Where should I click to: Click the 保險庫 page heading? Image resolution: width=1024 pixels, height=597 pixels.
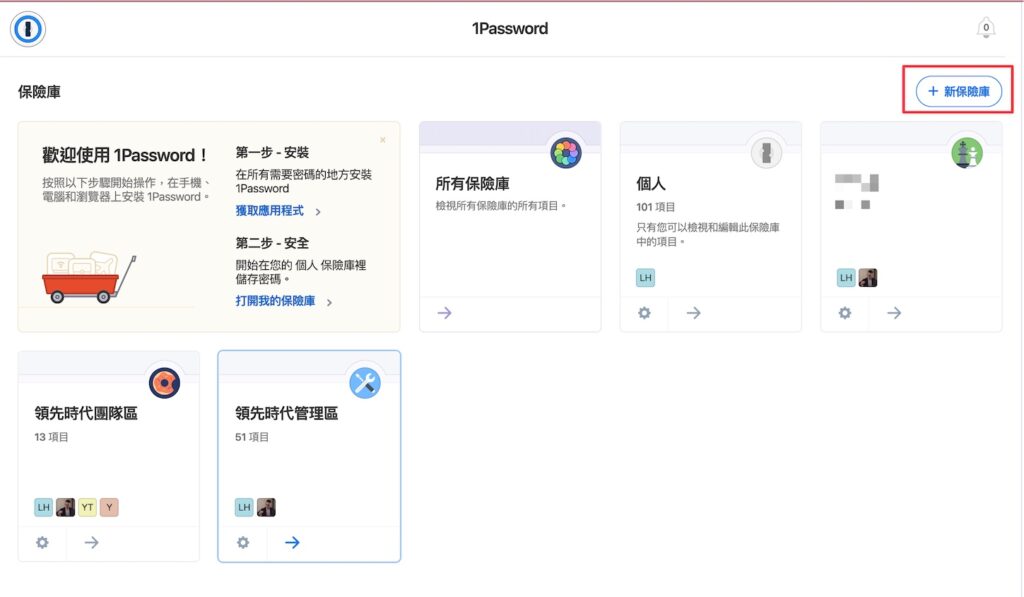39,92
